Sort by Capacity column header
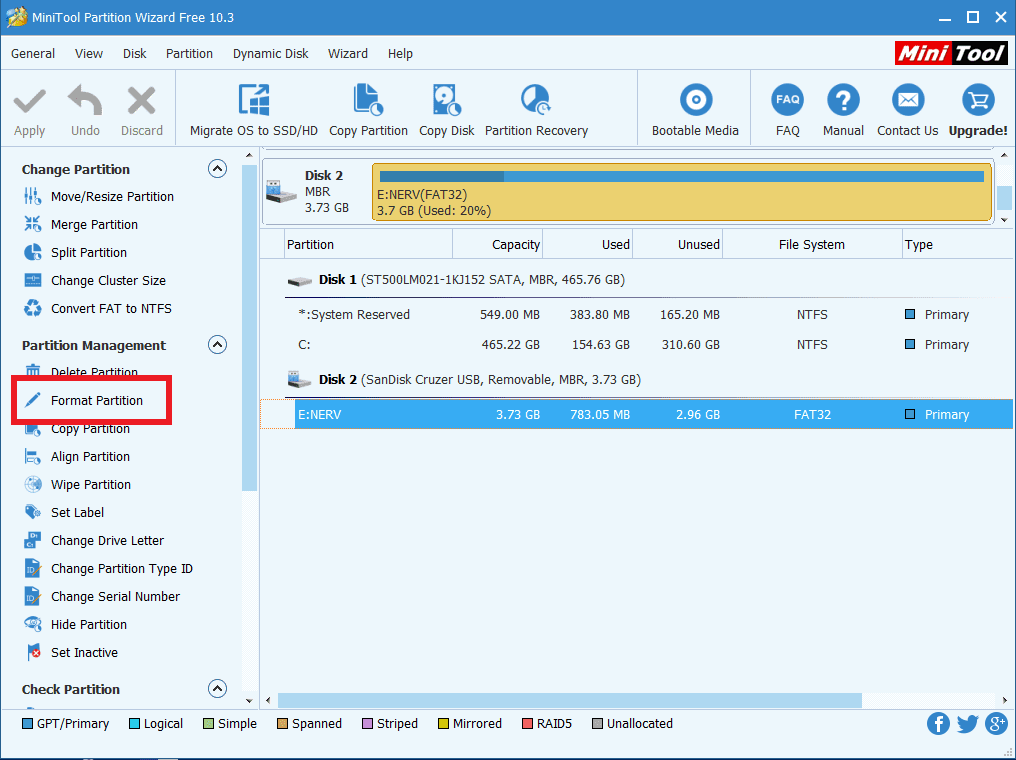1016x760 pixels. [x=498, y=245]
